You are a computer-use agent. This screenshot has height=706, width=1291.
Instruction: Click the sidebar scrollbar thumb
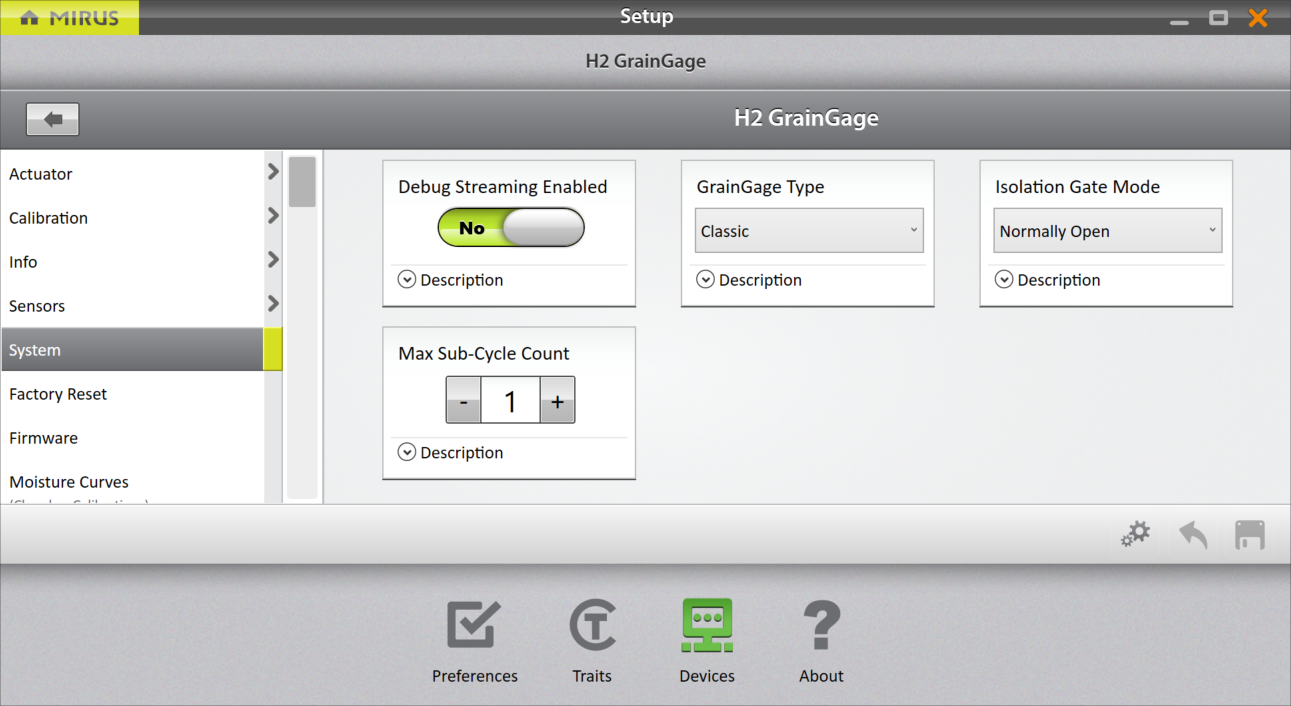[302, 182]
